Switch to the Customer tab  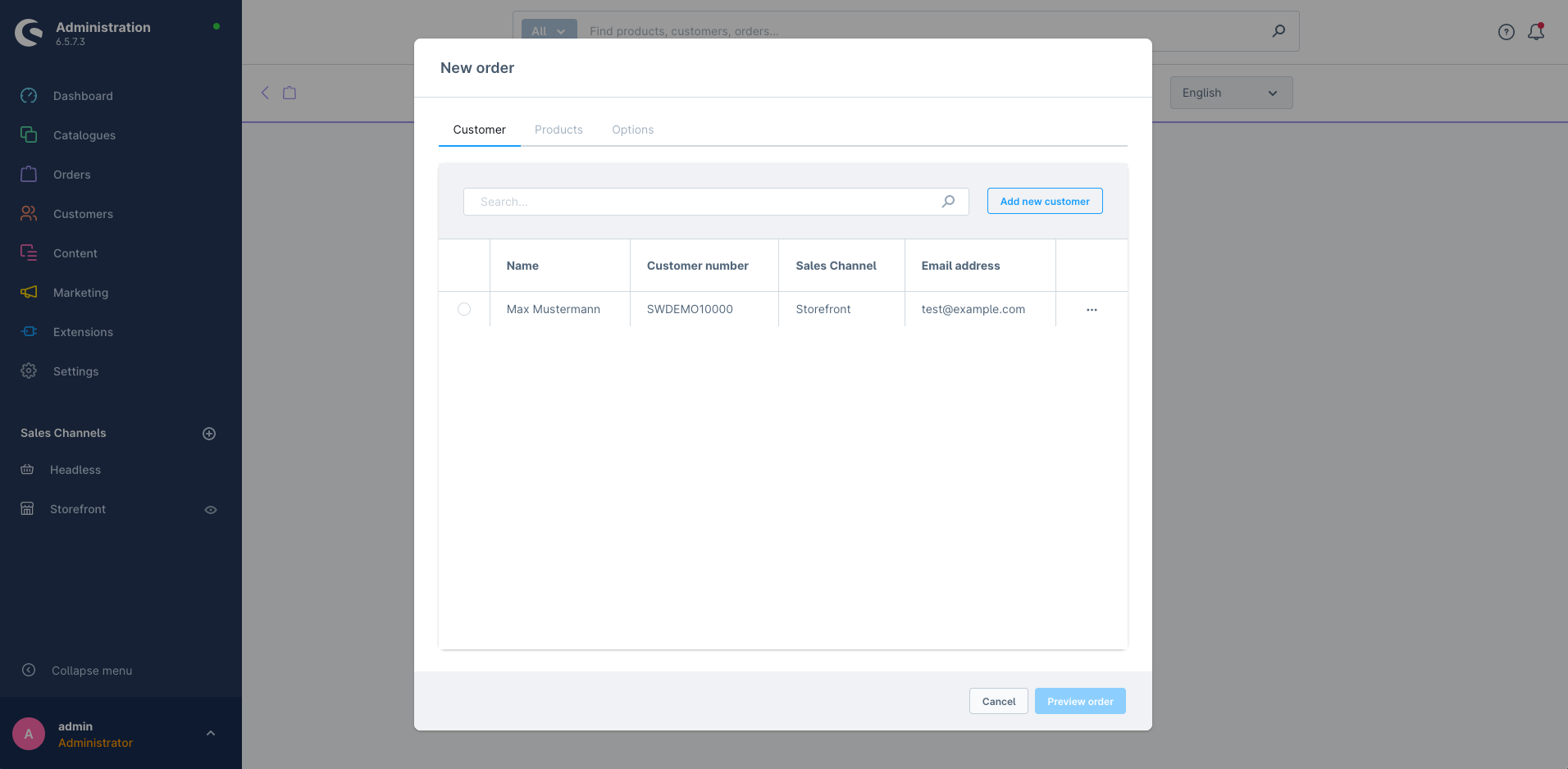click(480, 130)
